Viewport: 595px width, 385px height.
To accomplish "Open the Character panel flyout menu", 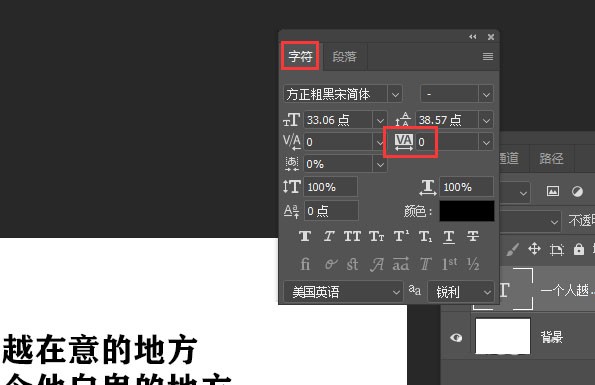I will 488,57.
